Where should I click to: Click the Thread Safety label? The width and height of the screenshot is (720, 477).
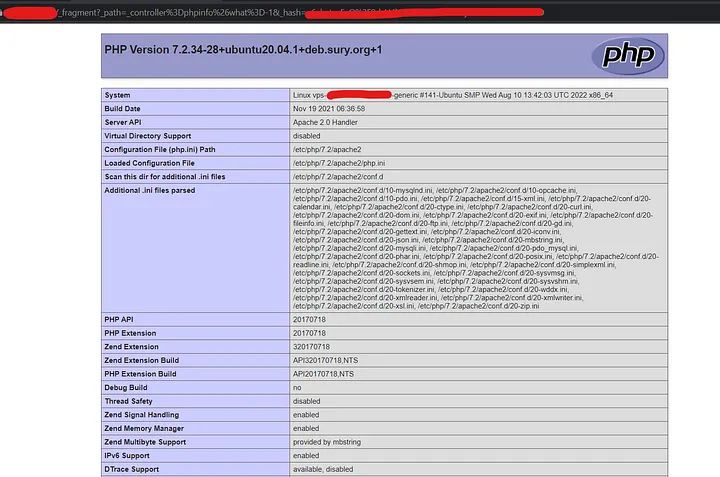[x=128, y=401]
